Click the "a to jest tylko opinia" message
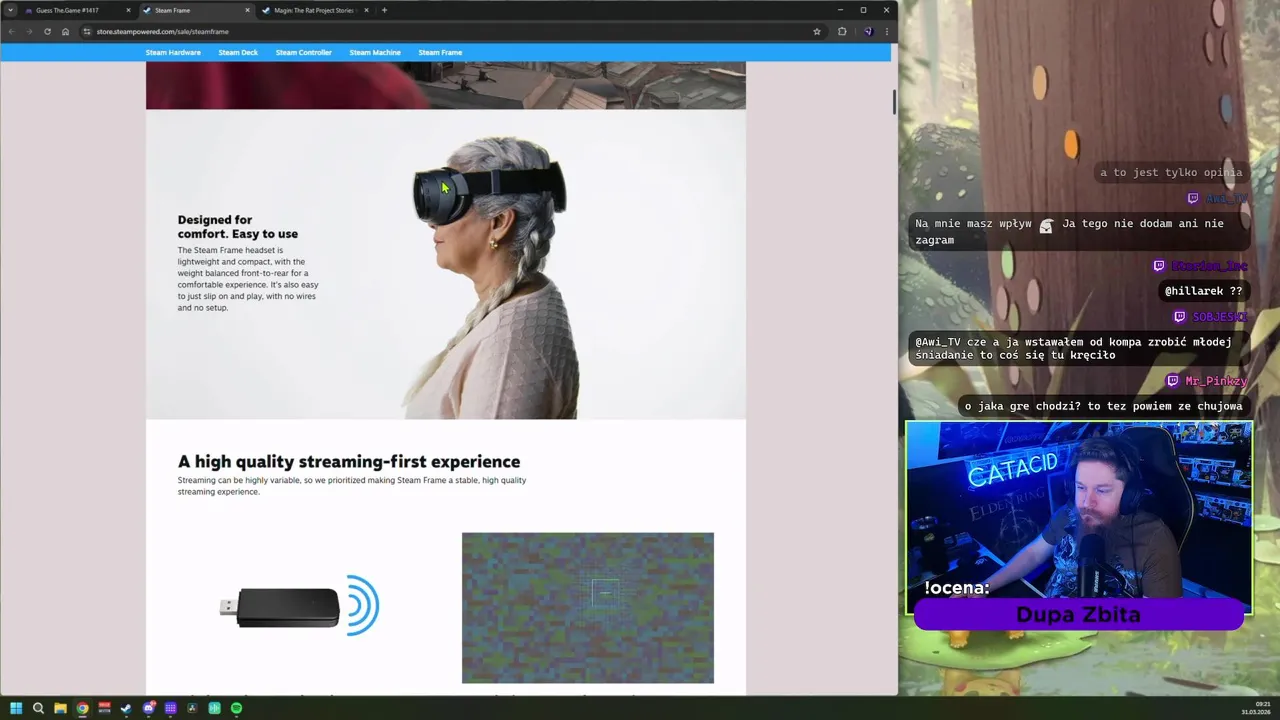 (x=1171, y=172)
